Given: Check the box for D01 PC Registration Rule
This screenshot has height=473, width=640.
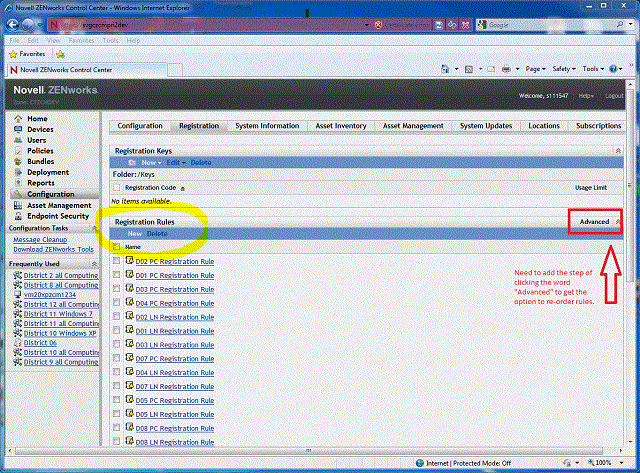Looking at the screenshot, I should [117, 275].
